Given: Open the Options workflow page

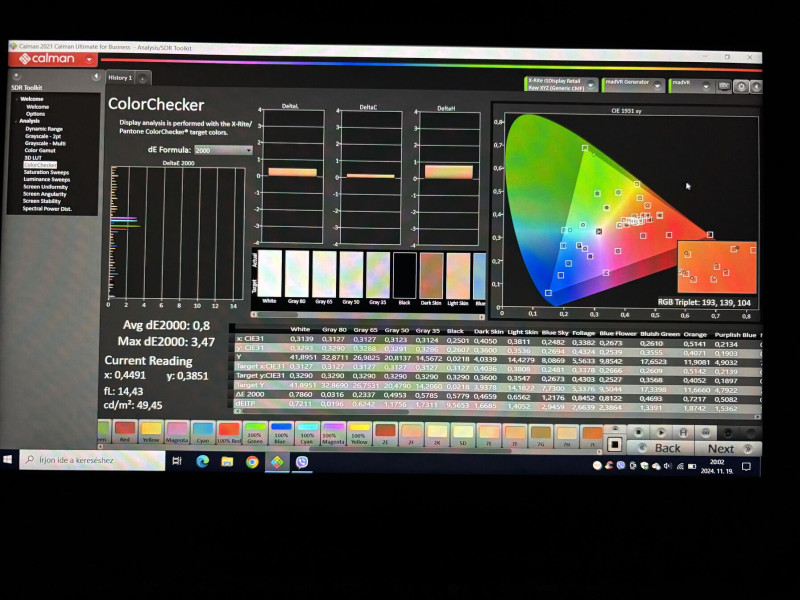Looking at the screenshot, I should tap(35, 114).
